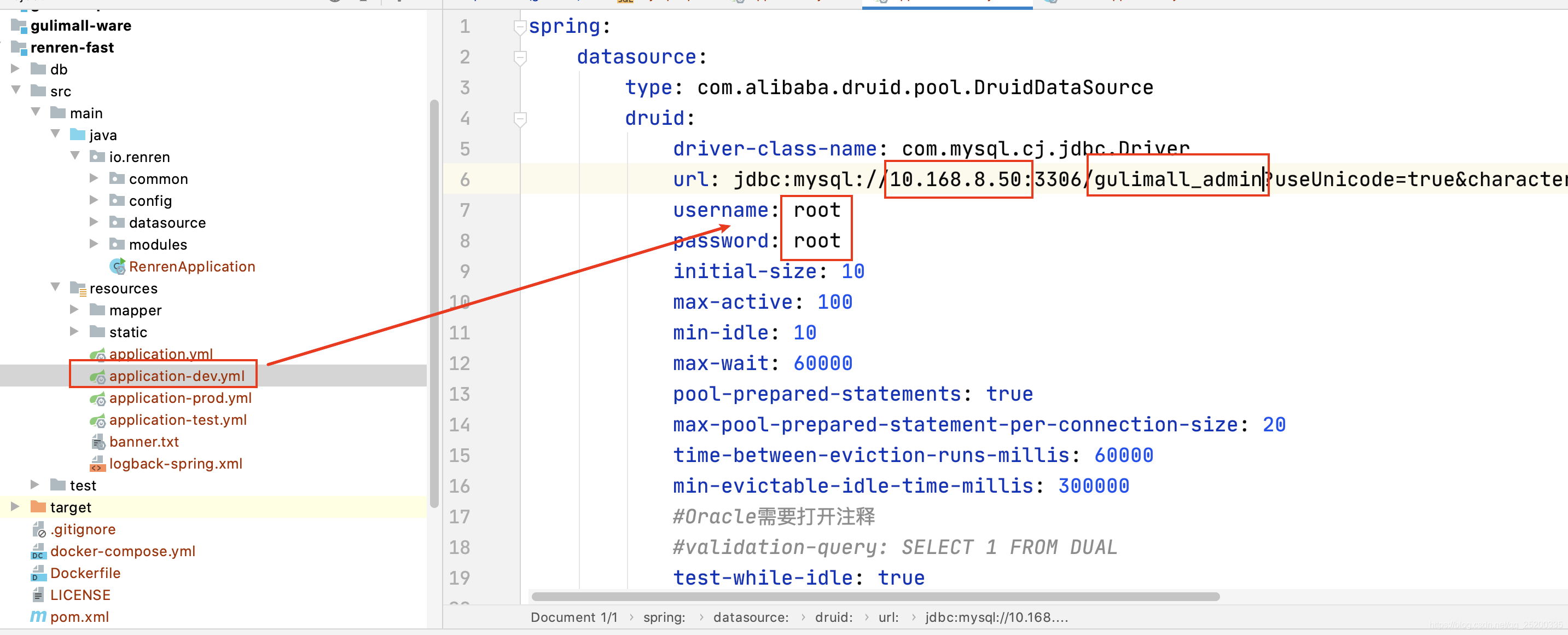Viewport: 1568px width, 635px height.
Task: Place cursor on max-wait value 60000
Action: (822, 363)
